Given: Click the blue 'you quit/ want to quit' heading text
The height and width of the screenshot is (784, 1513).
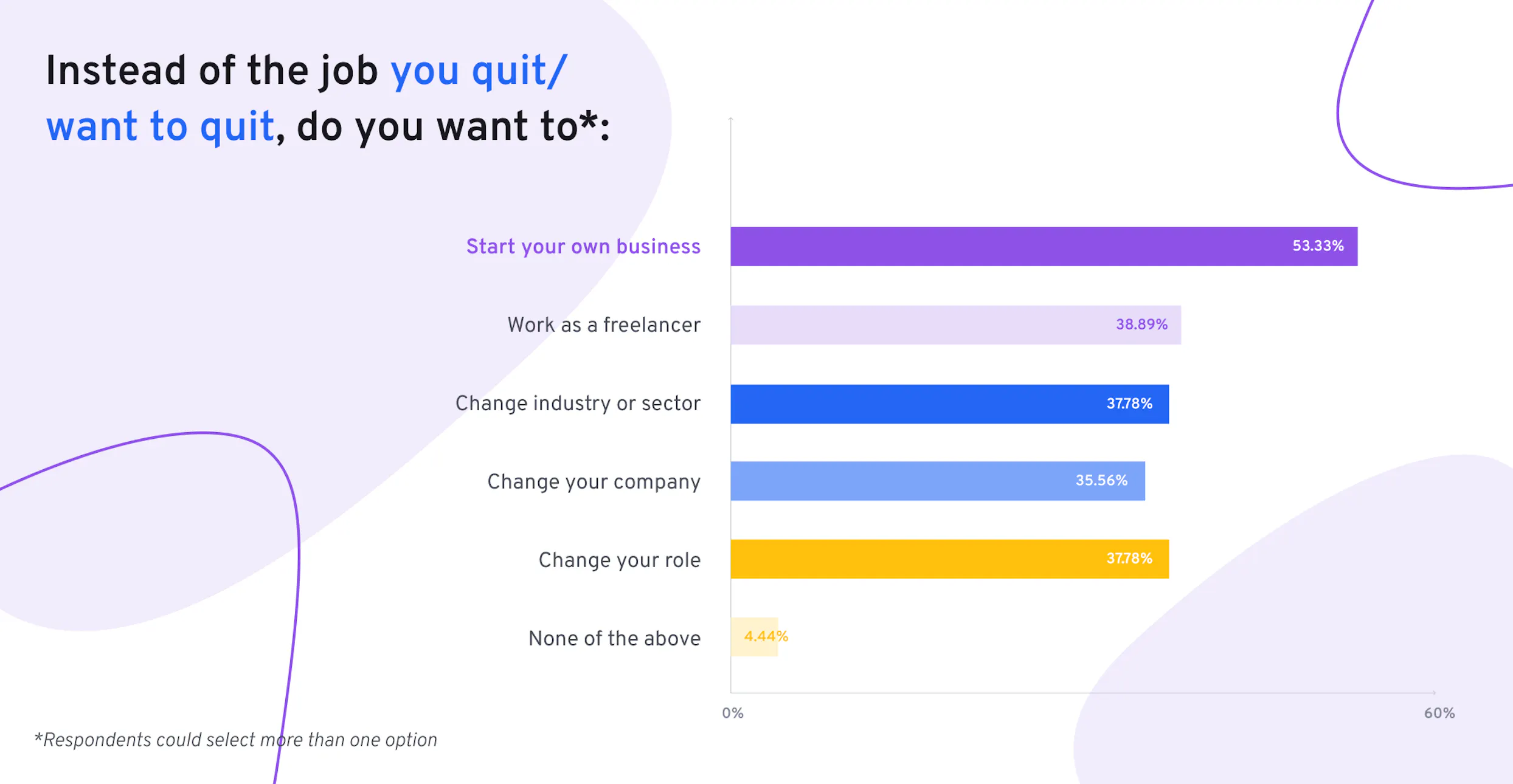Looking at the screenshot, I should point(307,98).
